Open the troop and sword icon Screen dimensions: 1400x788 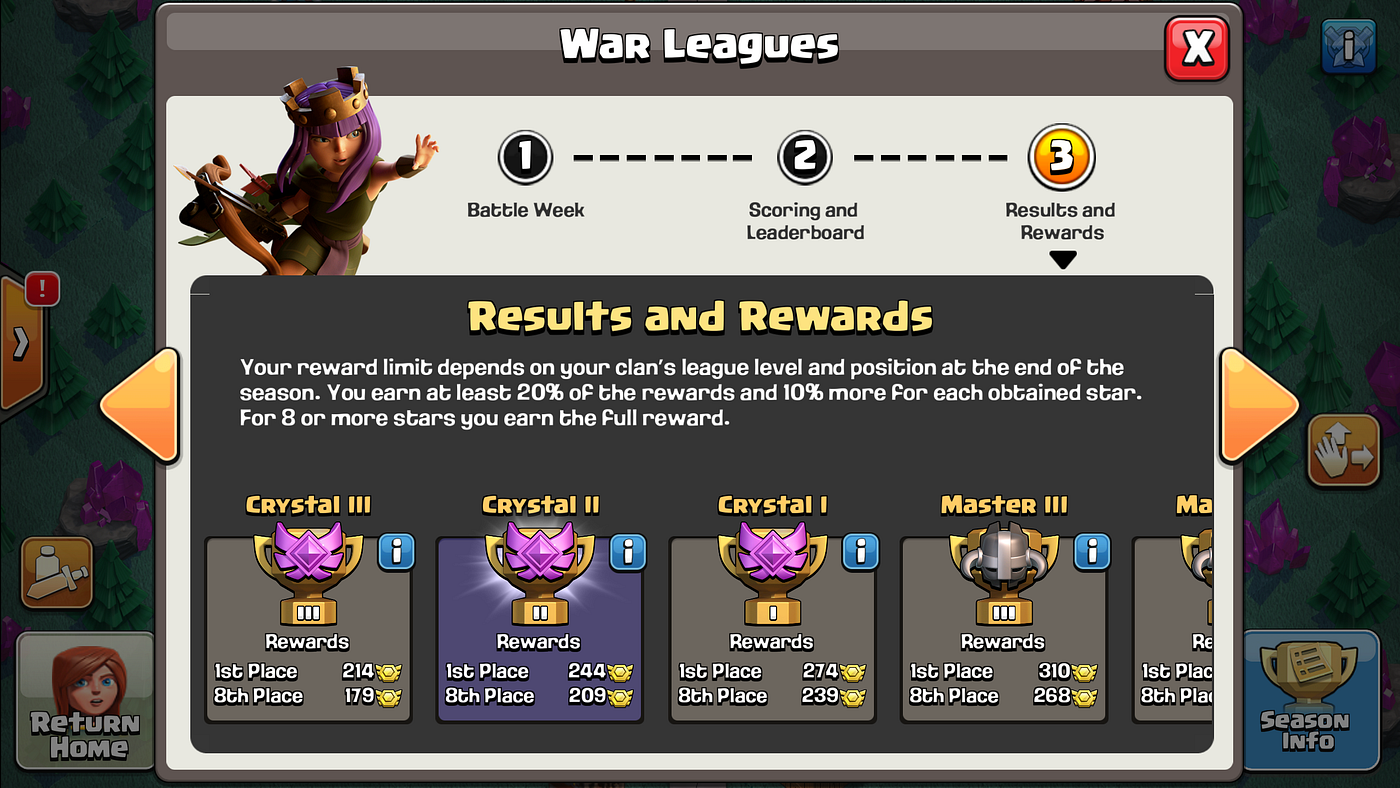57,573
